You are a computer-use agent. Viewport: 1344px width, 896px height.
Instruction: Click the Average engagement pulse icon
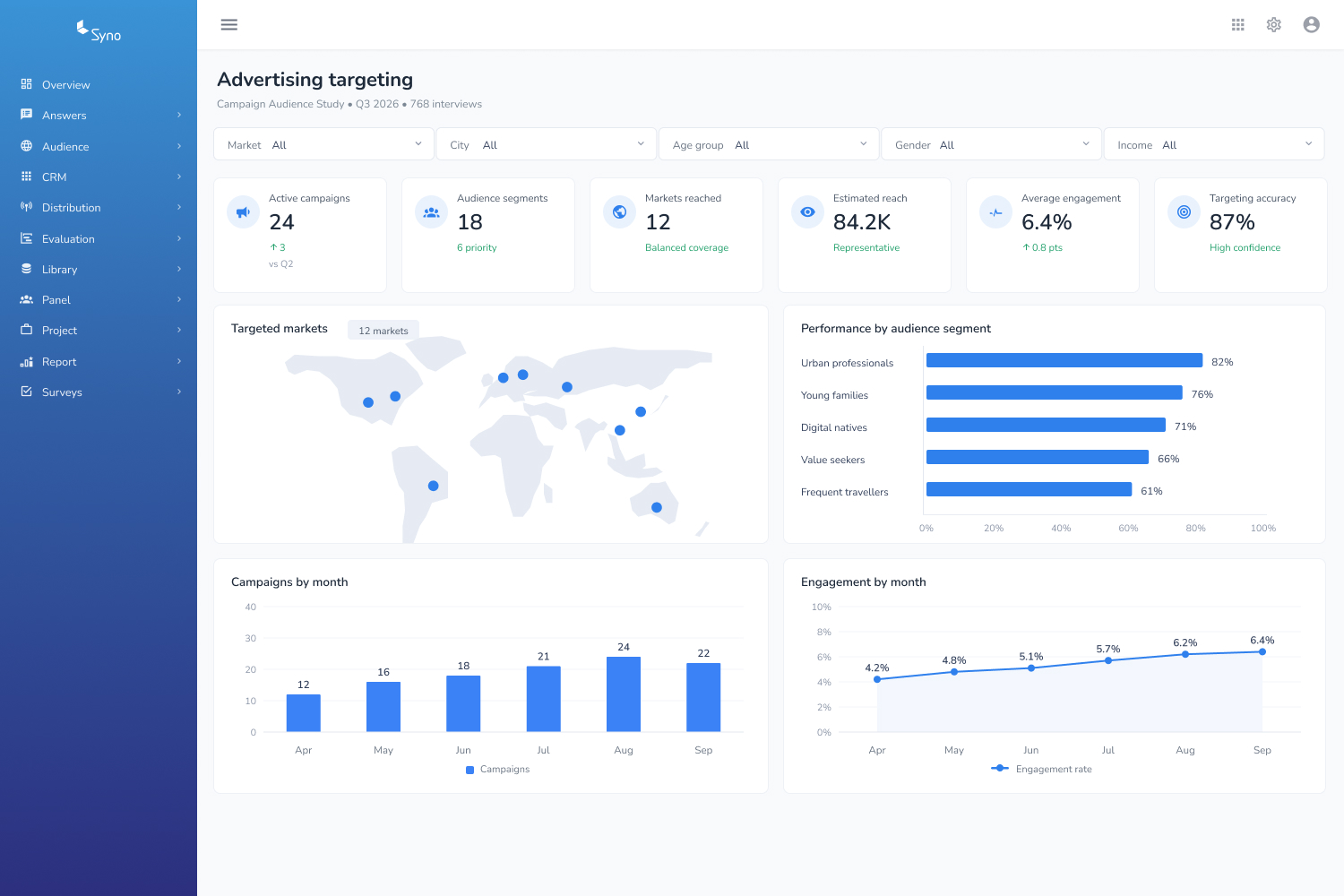coord(995,212)
